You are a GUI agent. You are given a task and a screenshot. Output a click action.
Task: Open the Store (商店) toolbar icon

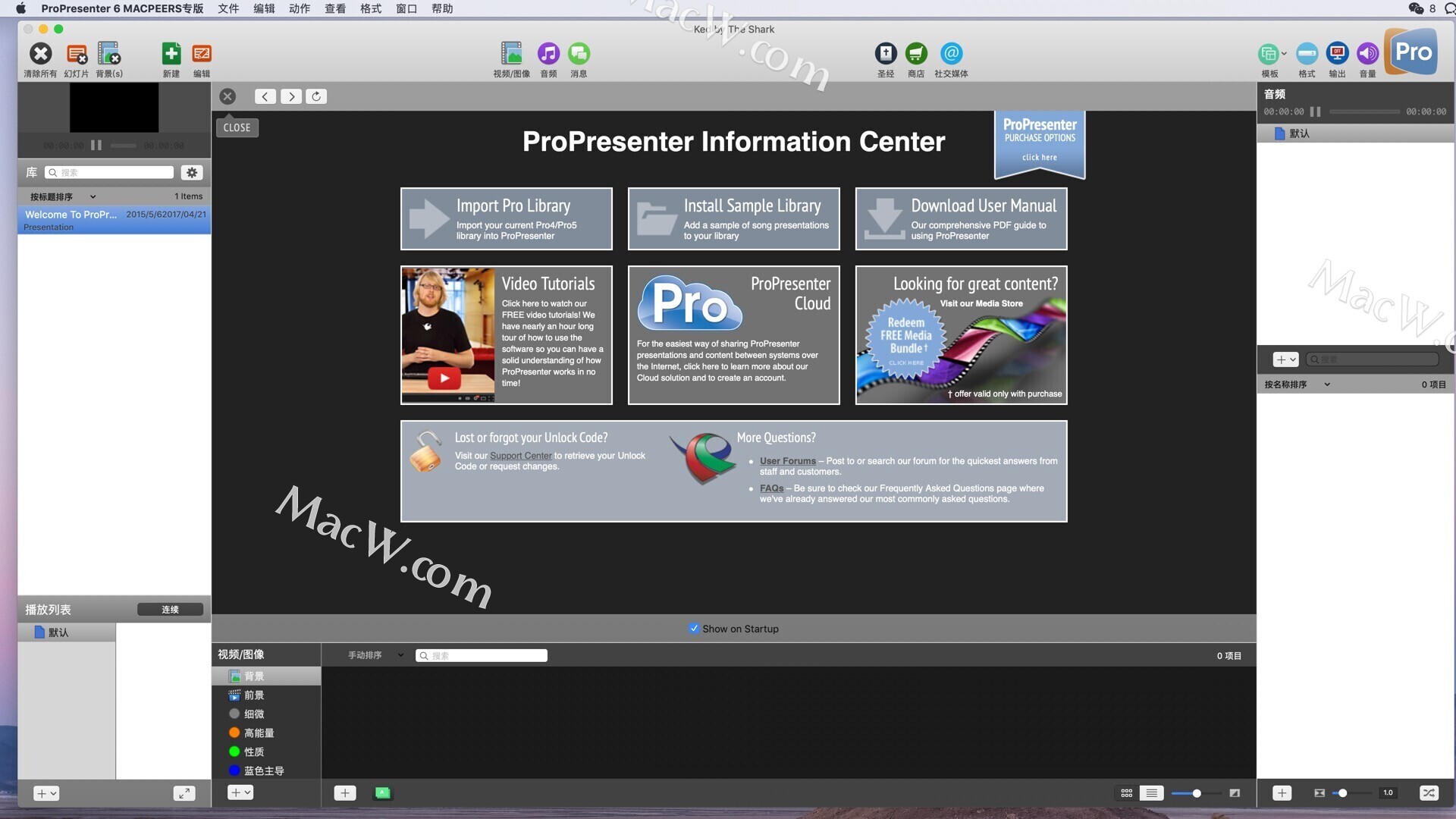point(916,54)
